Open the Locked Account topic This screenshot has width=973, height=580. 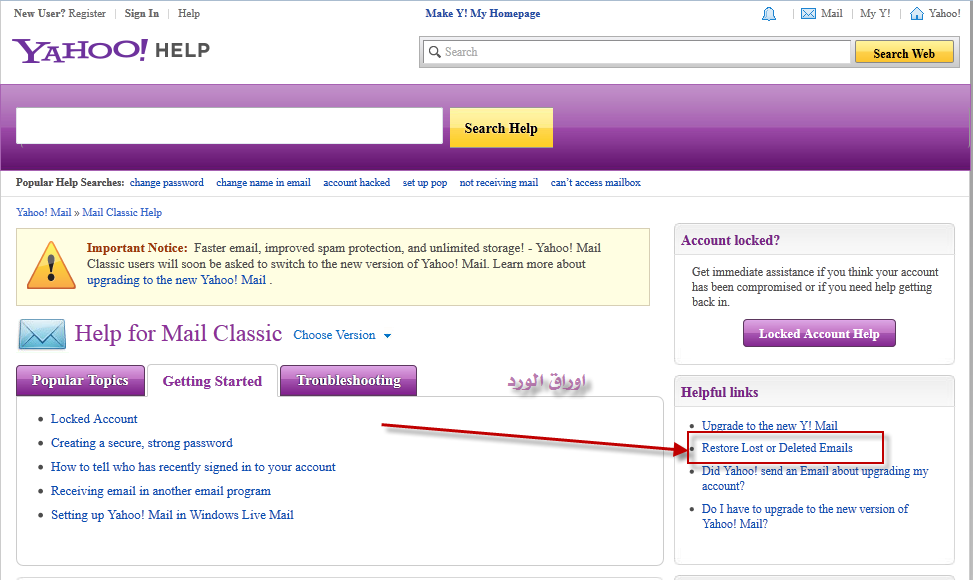point(94,419)
